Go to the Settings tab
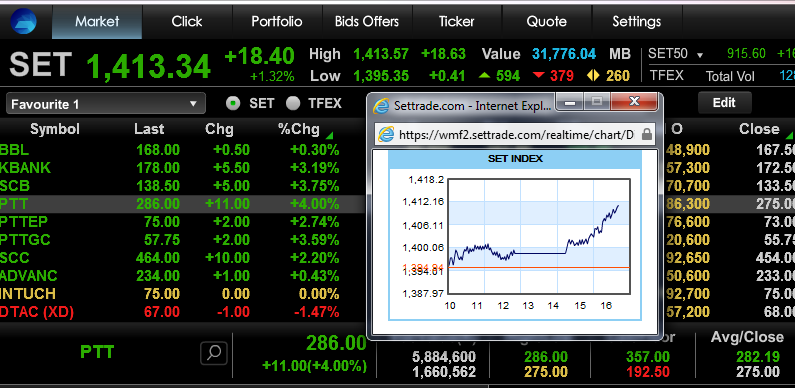This screenshot has height=388, width=795. click(636, 21)
